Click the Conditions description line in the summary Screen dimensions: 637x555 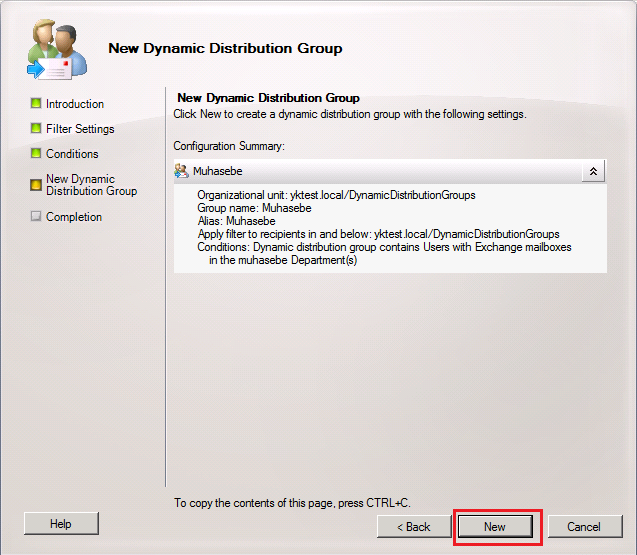(x=384, y=247)
